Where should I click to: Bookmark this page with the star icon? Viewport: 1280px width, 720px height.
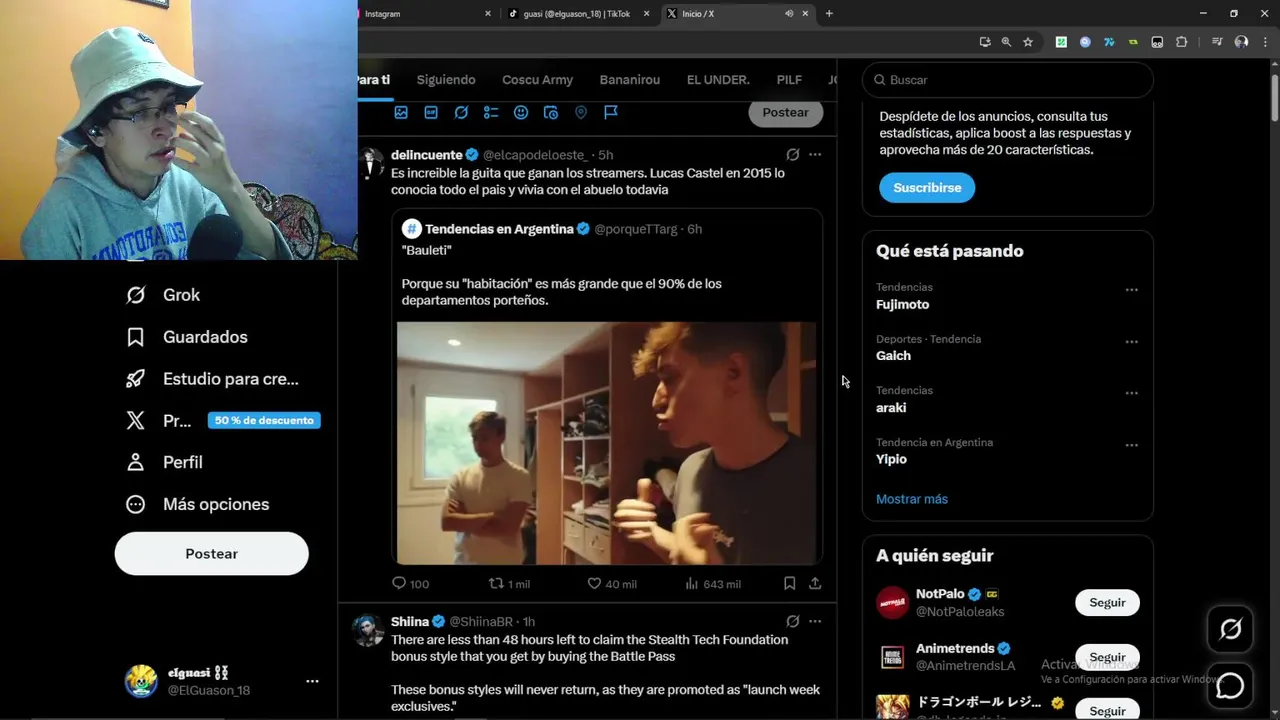tap(1028, 42)
